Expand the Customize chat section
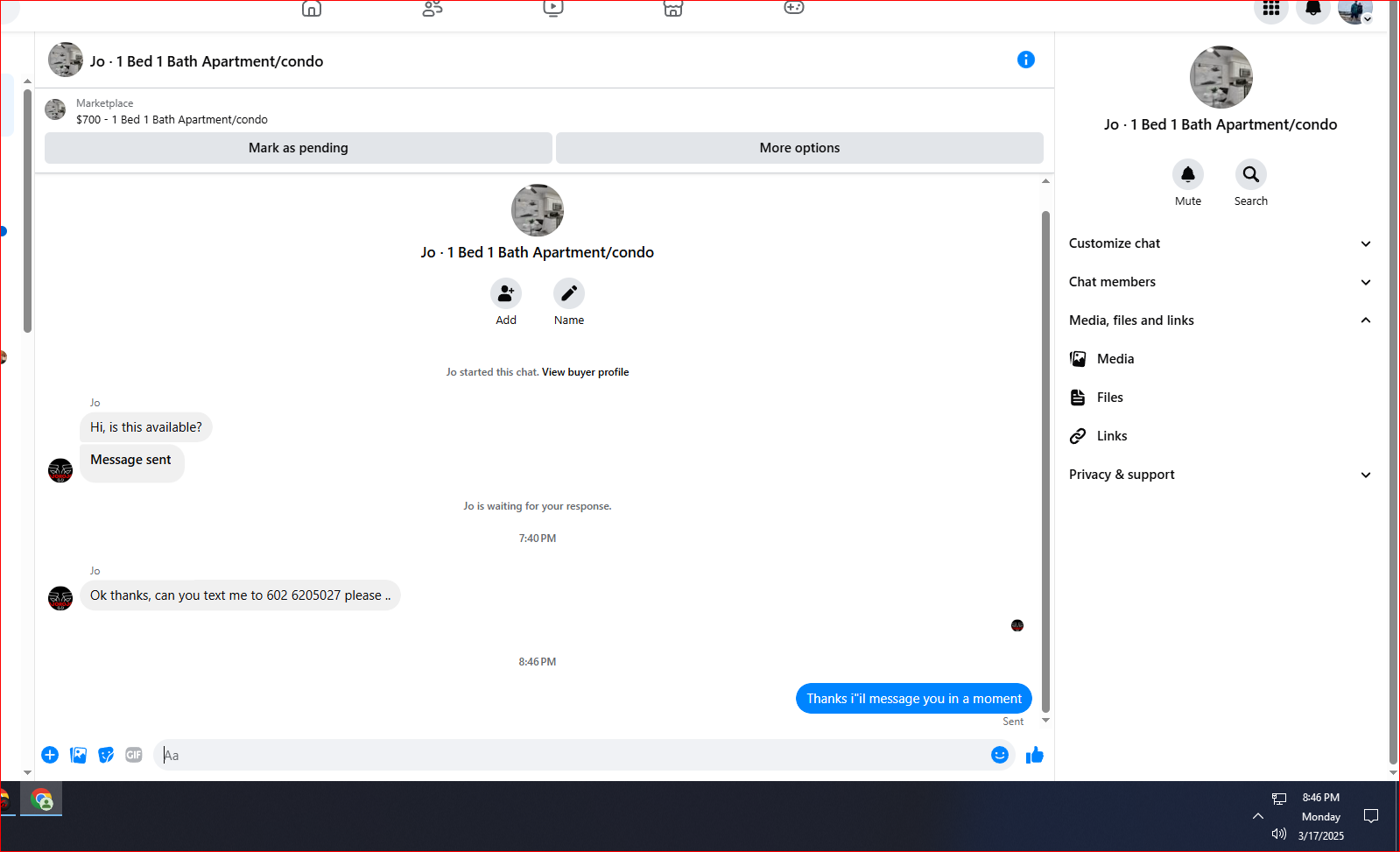This screenshot has height=852, width=1400. (x=1221, y=243)
